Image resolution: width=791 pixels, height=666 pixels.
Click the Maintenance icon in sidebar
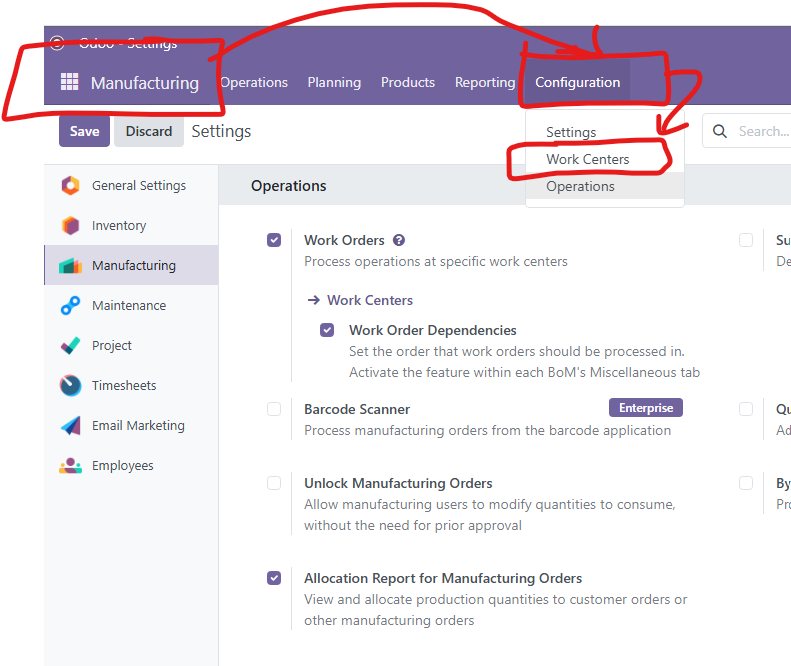click(70, 306)
